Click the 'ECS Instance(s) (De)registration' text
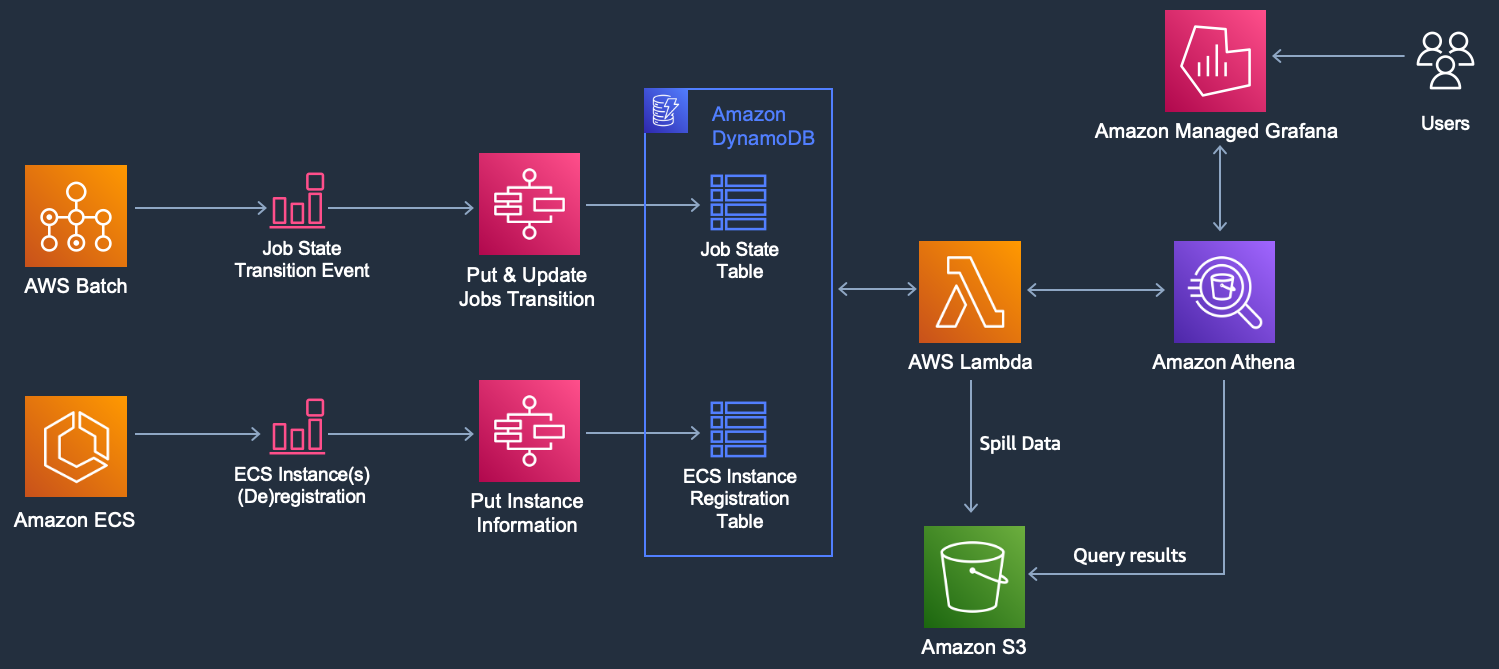 302,485
